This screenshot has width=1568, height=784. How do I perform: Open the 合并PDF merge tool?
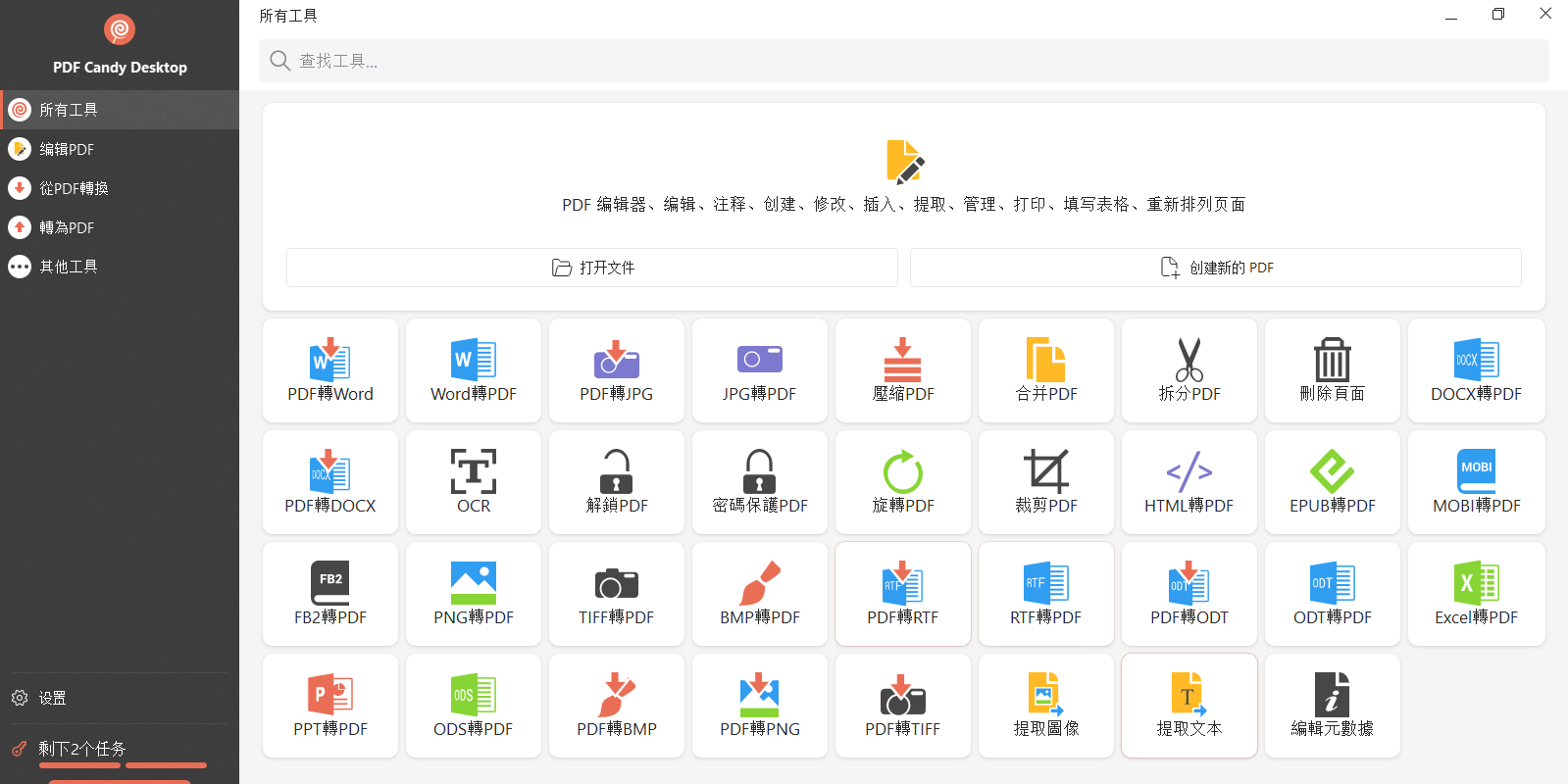(1045, 370)
